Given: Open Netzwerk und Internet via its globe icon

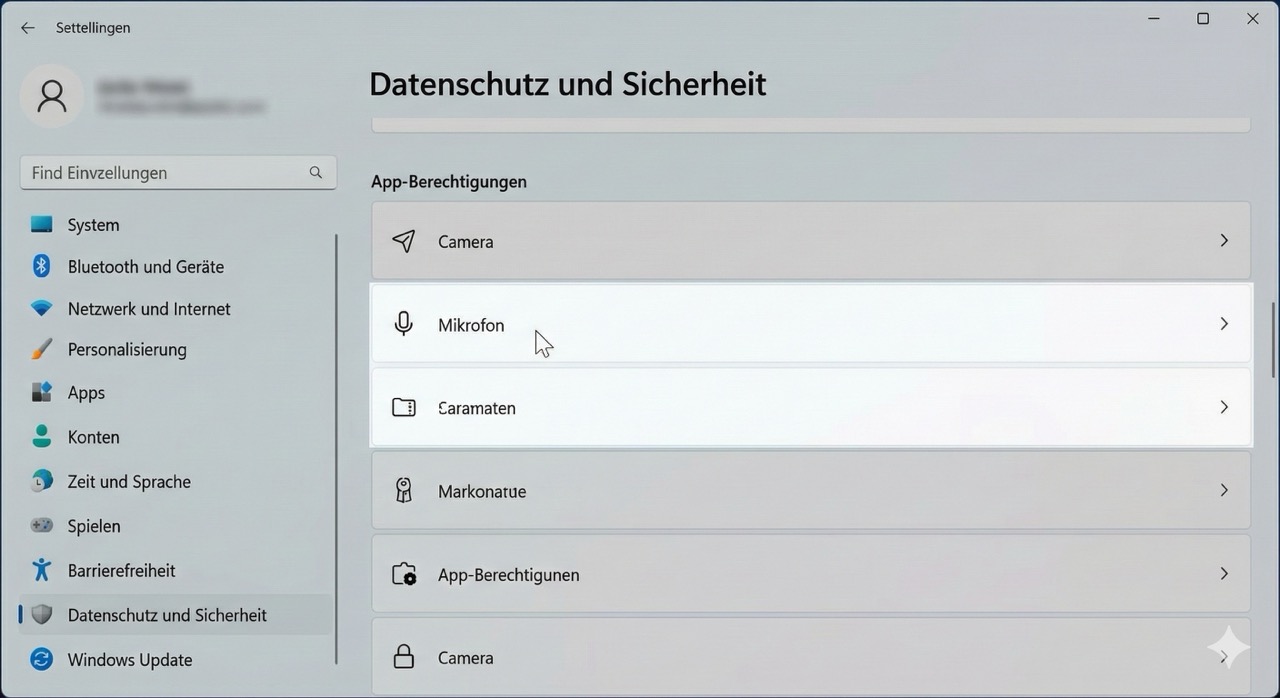Looking at the screenshot, I should pos(41,308).
